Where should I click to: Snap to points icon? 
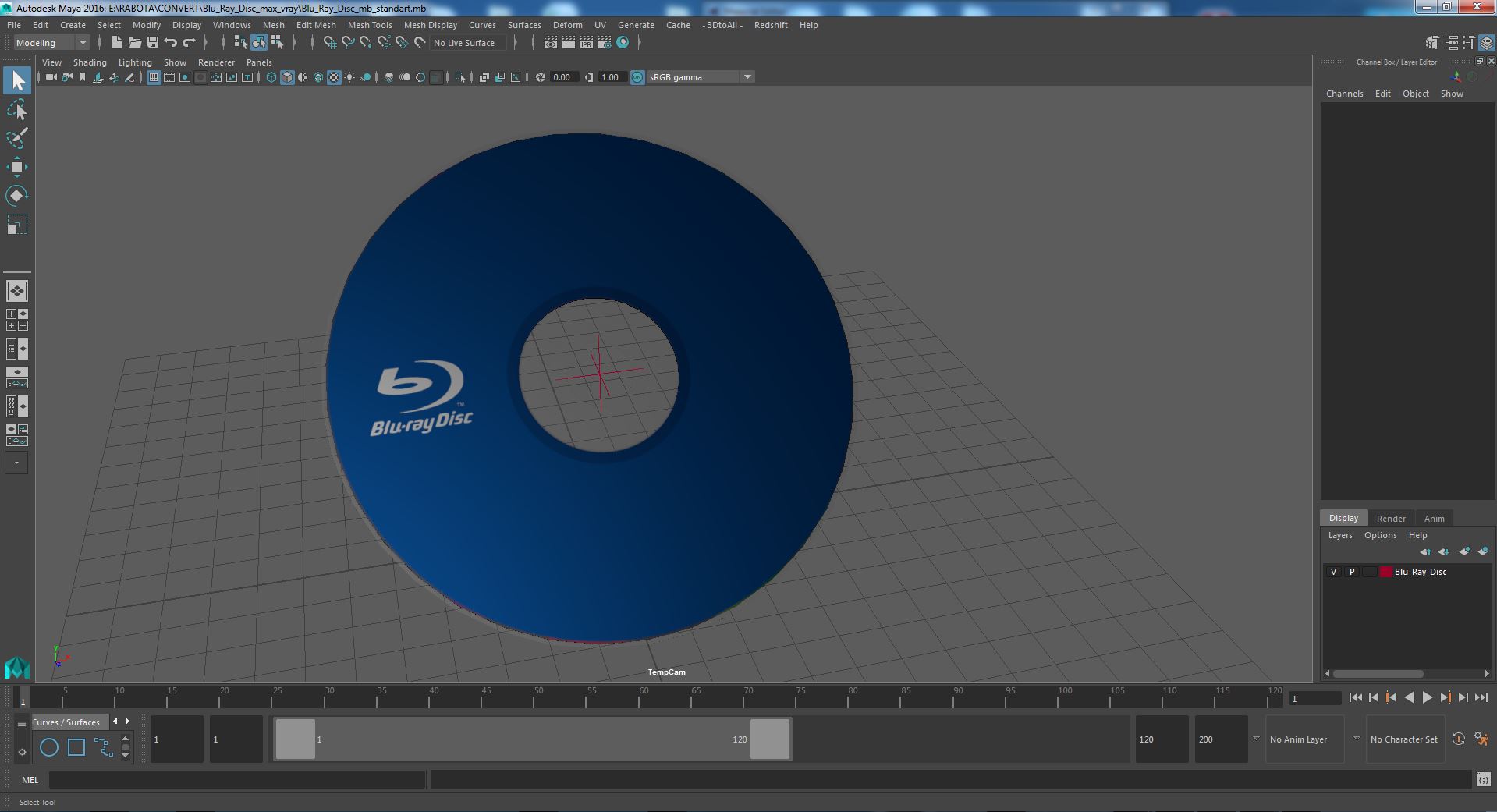click(x=365, y=43)
